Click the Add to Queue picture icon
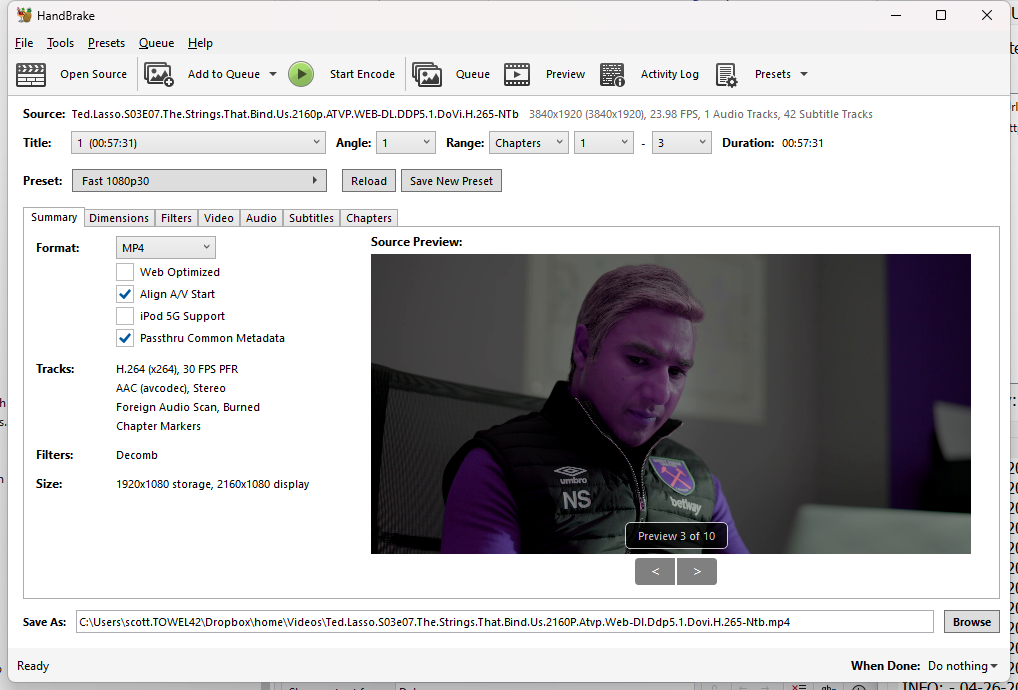 point(159,74)
